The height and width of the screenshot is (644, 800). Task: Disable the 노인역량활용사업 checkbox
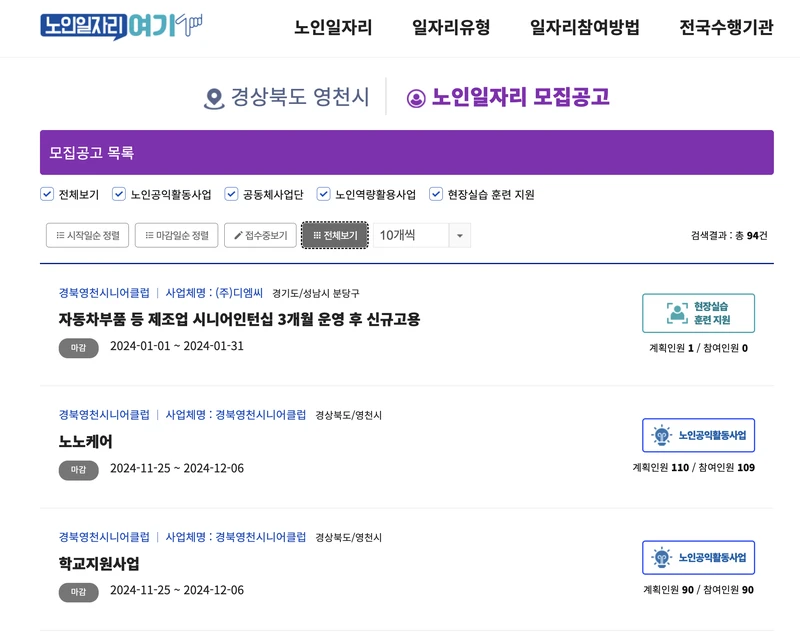coord(322,194)
